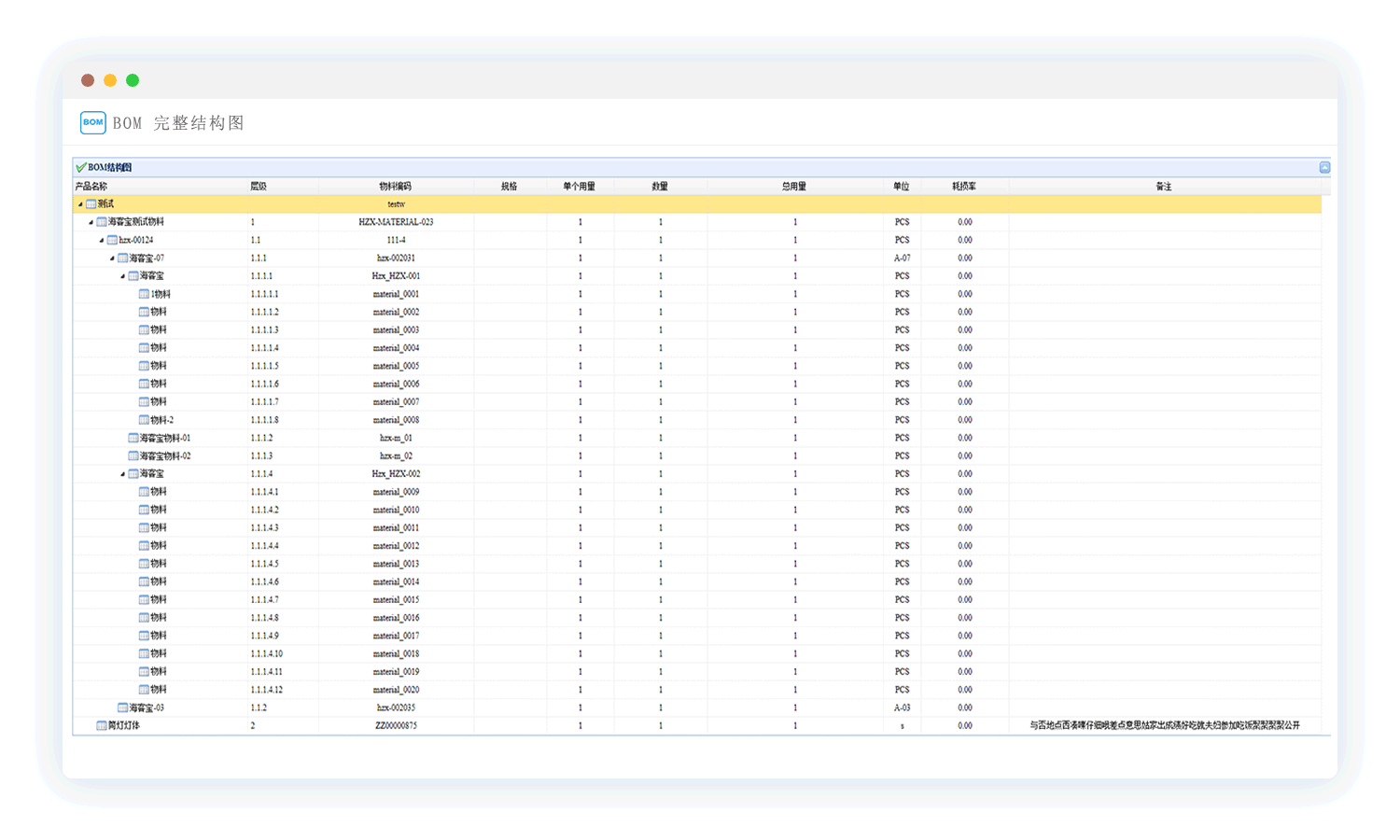Click the grid icon beside 物料-2
Image resolution: width=1400 pixels, height=840 pixels.
[144, 420]
